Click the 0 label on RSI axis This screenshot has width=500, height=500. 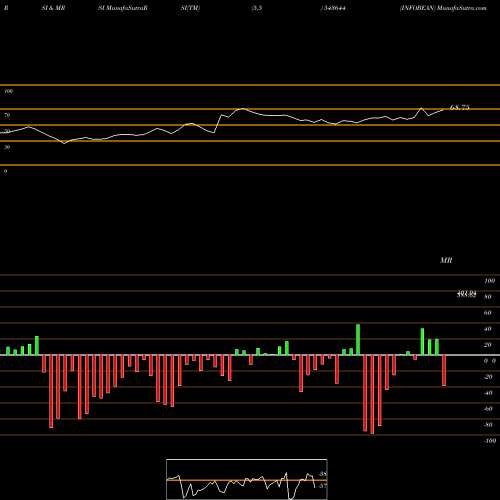5,171
